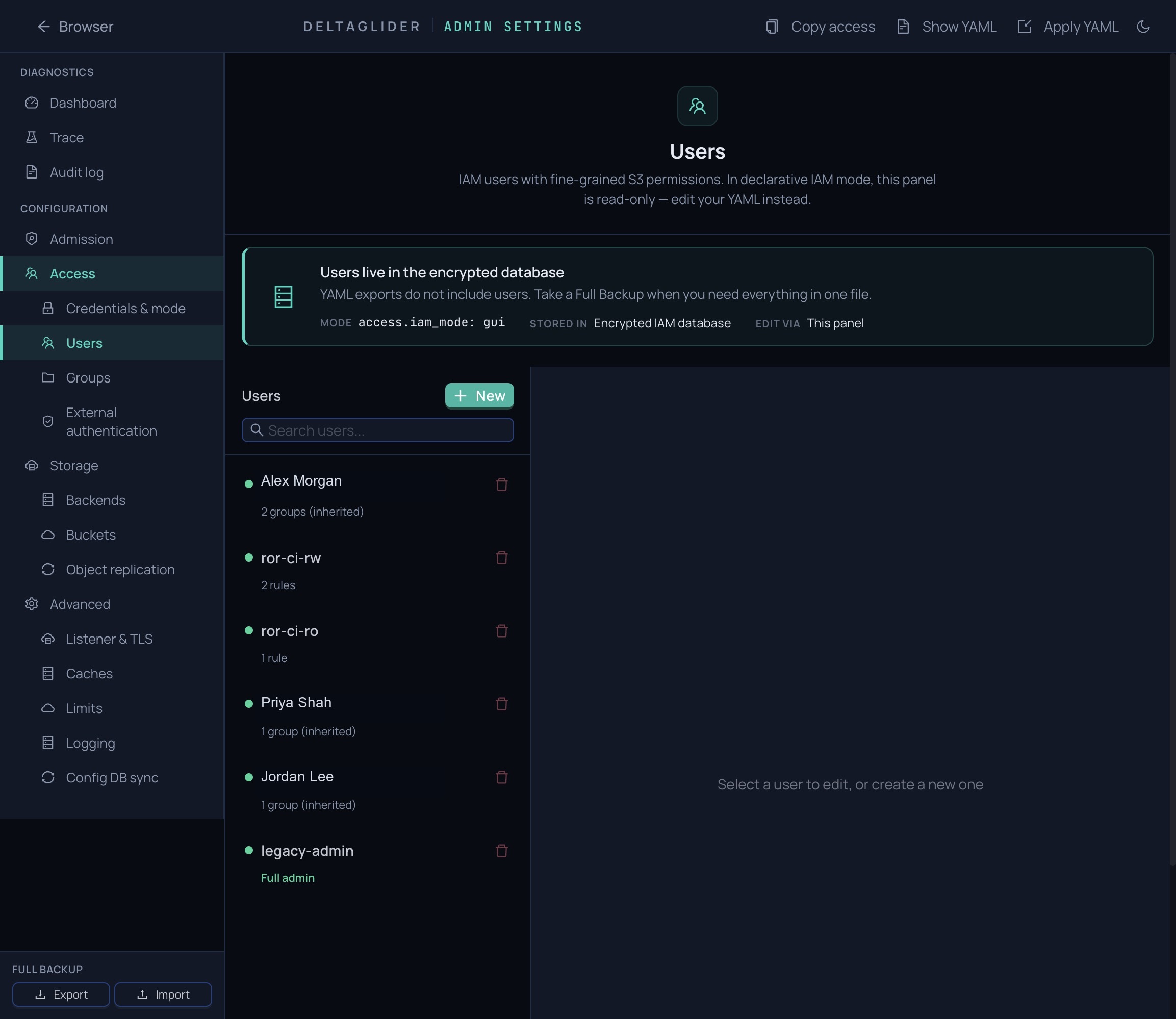Collapse the Access section

click(x=72, y=273)
